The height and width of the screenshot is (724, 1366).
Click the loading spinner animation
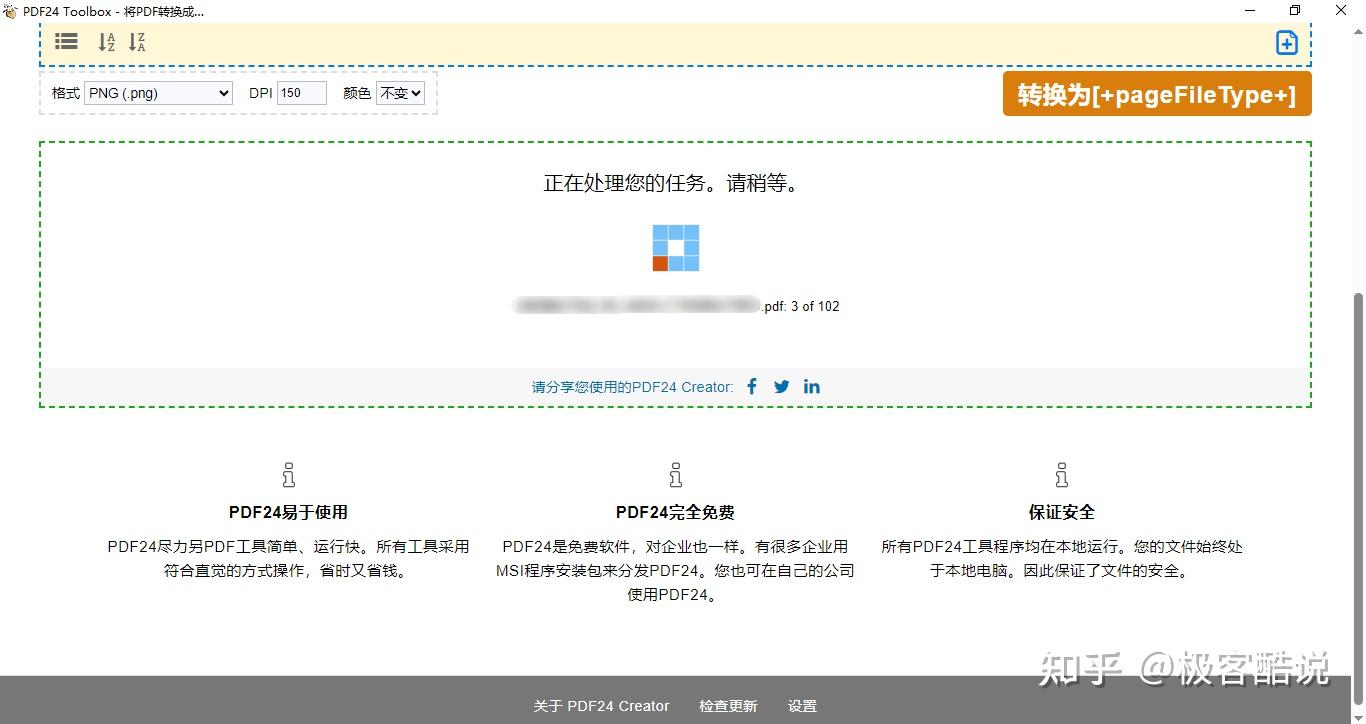coord(675,247)
